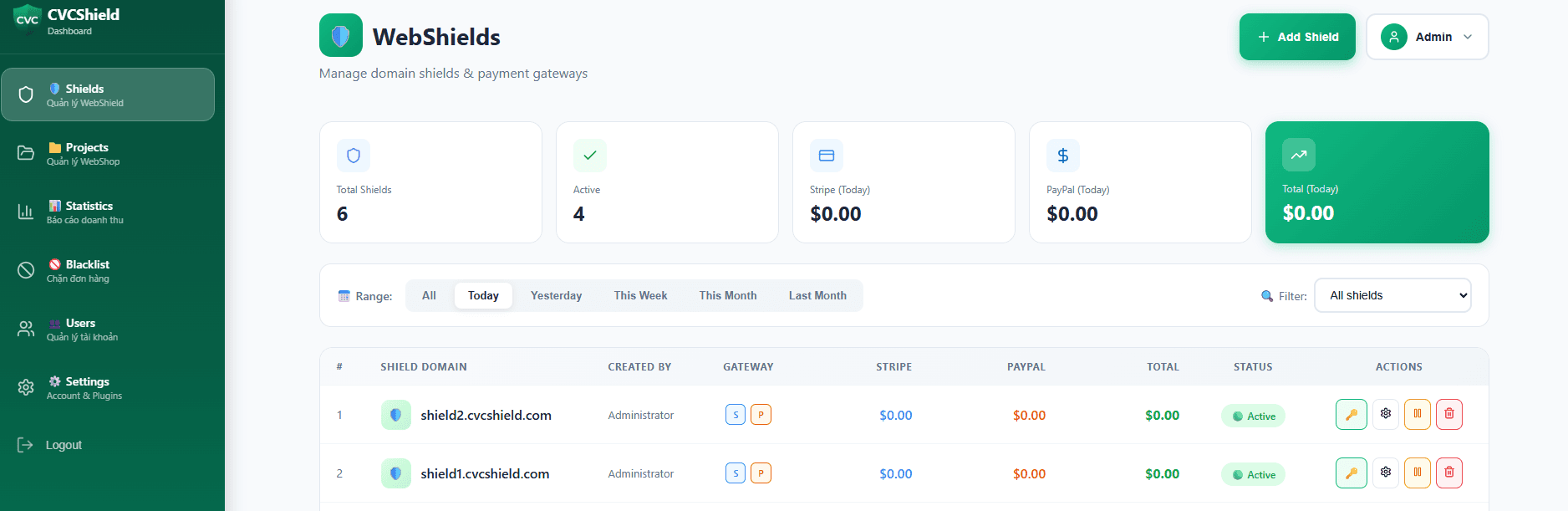
Task: Click the key icon for shield2.cvcshield.com
Action: pyautogui.click(x=1351, y=414)
